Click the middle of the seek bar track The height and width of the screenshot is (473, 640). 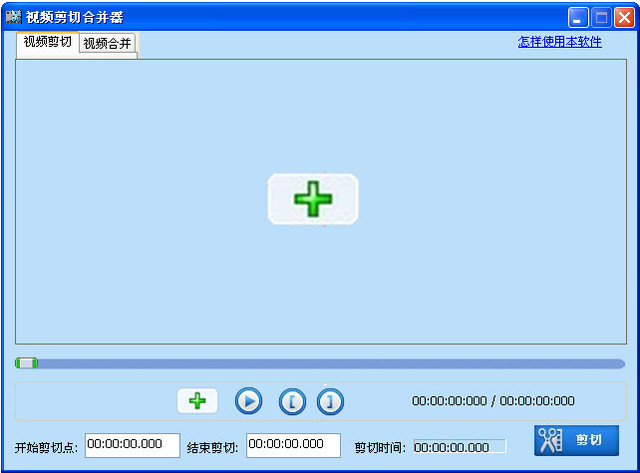point(320,364)
